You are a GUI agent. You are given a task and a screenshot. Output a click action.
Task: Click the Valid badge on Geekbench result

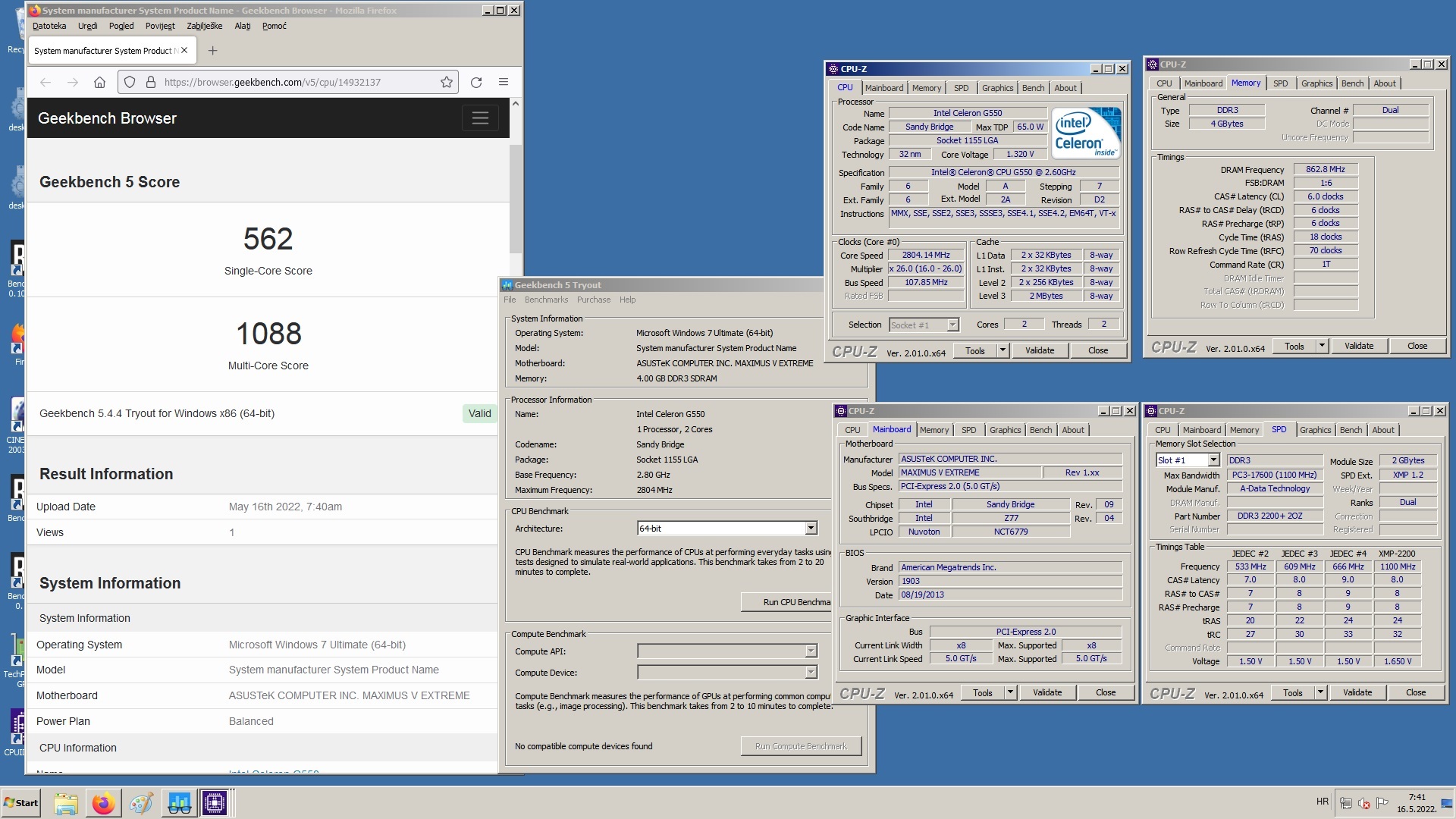pos(479,413)
